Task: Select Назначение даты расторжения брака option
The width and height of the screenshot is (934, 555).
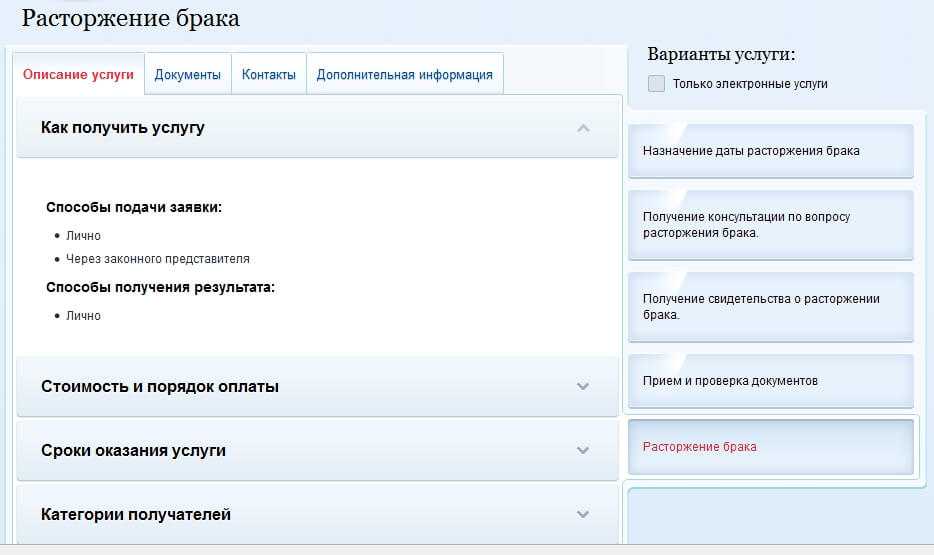Action: pos(771,151)
